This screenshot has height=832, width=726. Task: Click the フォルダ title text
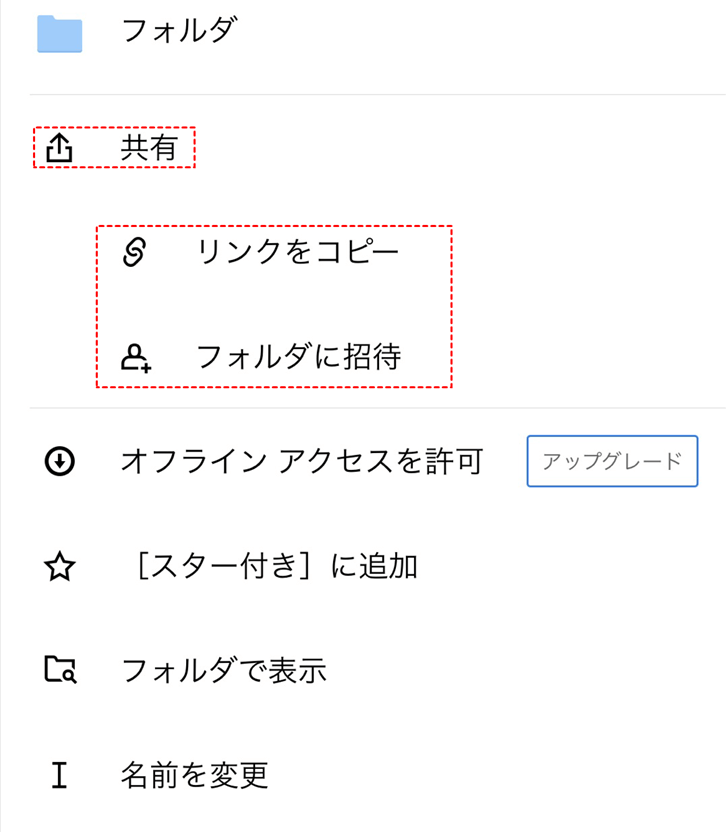(x=179, y=31)
